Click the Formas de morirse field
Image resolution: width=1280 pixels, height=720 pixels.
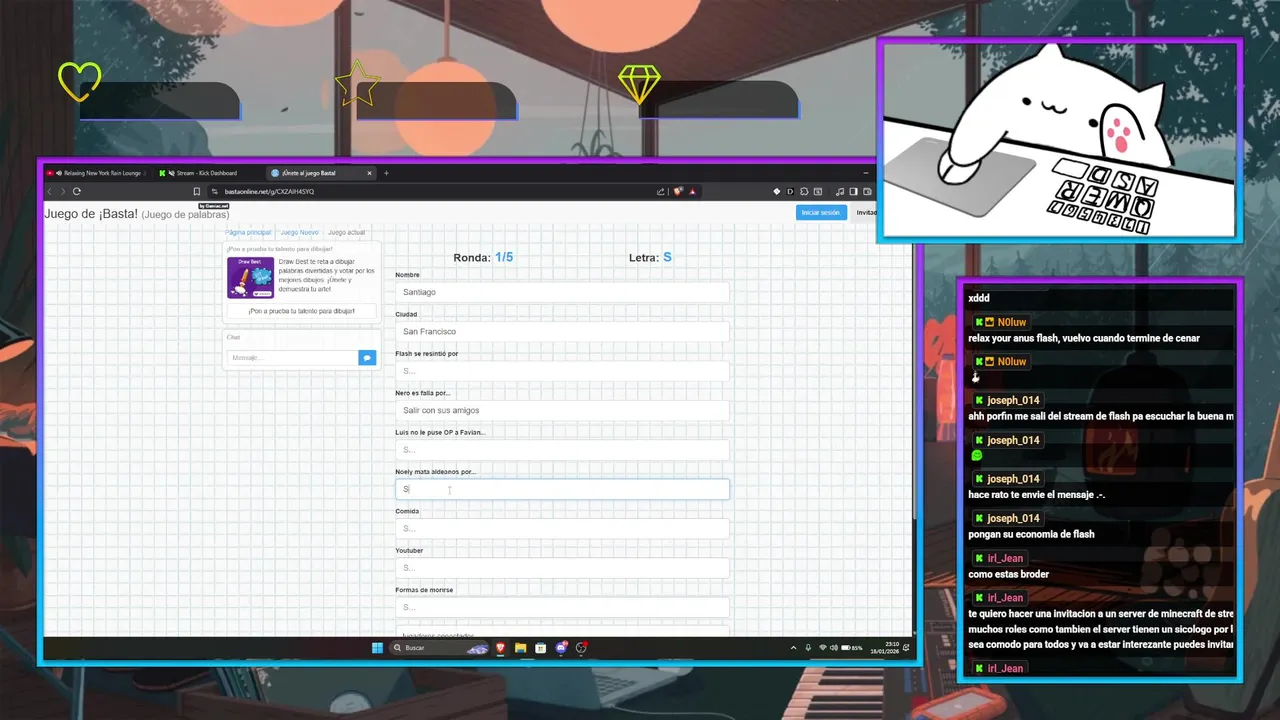point(562,607)
